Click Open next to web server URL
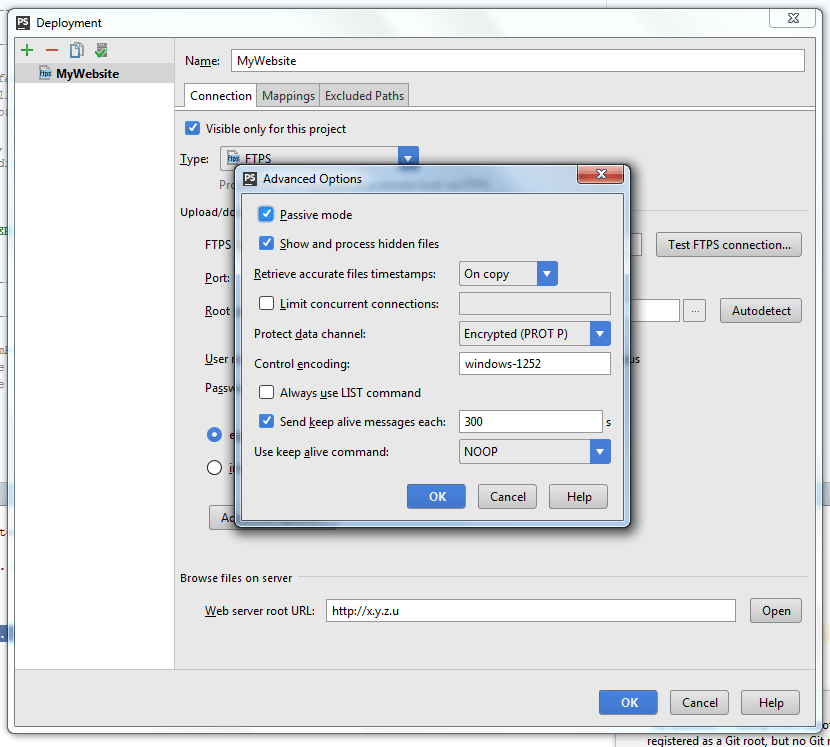The image size is (830, 747). [775, 610]
